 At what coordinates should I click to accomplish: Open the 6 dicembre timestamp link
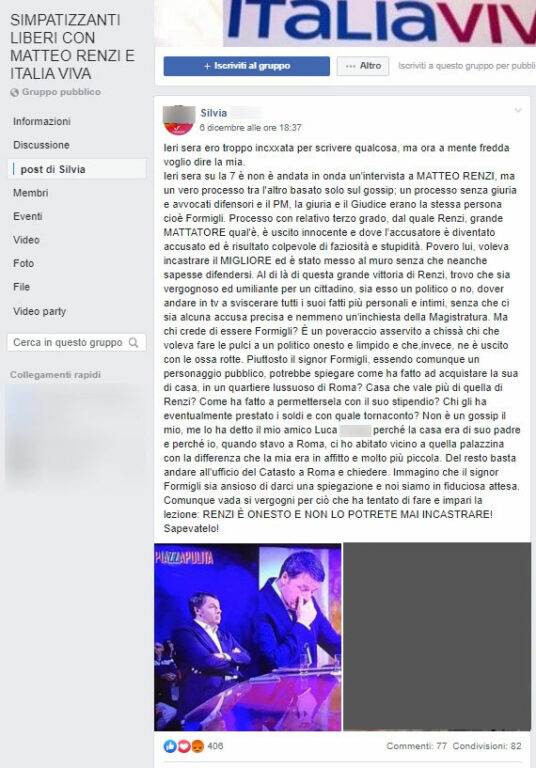250,128
